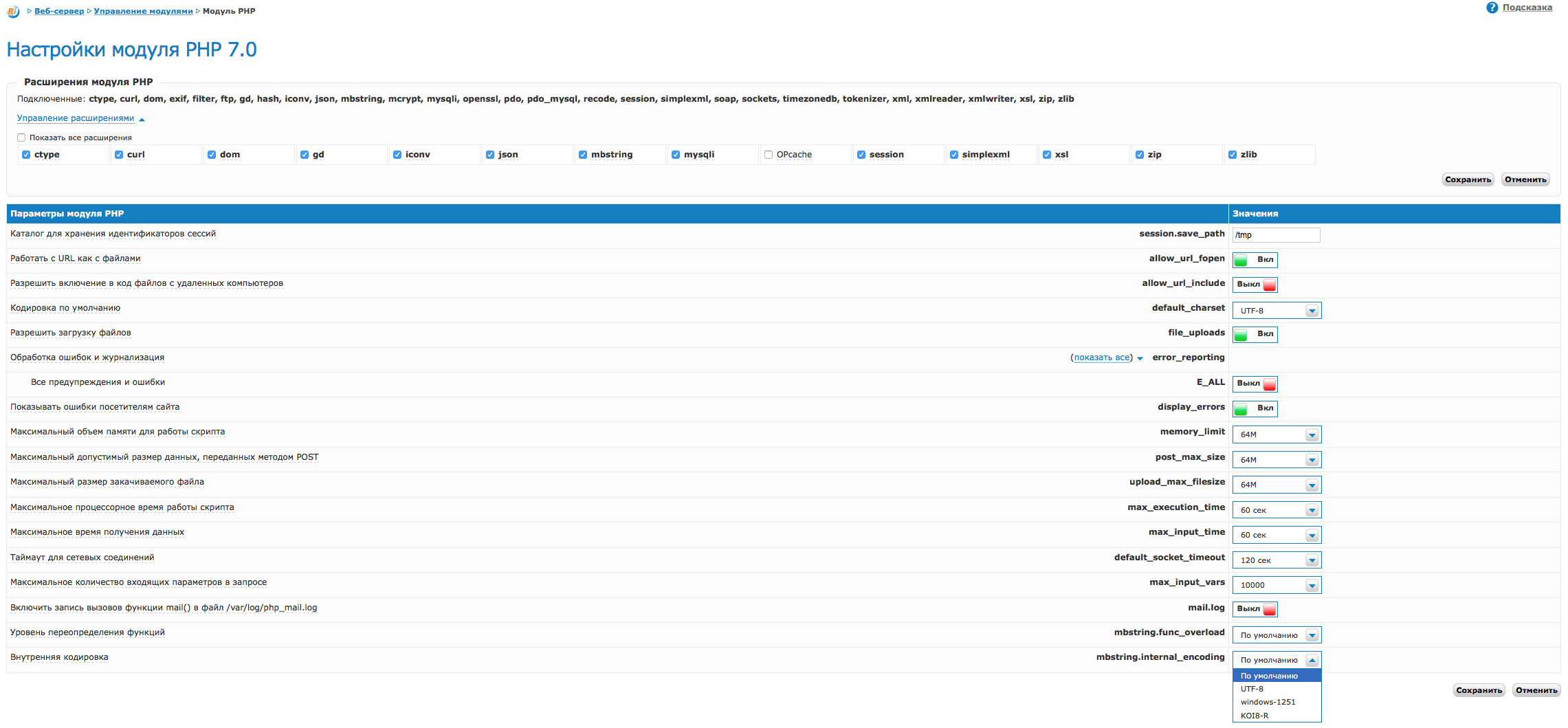The width and height of the screenshot is (1568, 728).
Task: Open the Подсказка help link
Action: click(x=1527, y=8)
